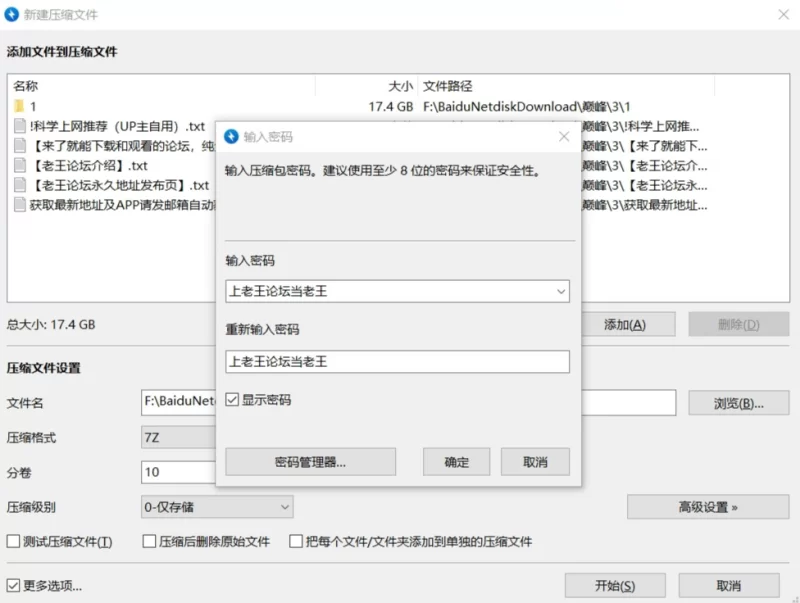Select the folder icon of item 1
800x603 pixels.
point(19,106)
